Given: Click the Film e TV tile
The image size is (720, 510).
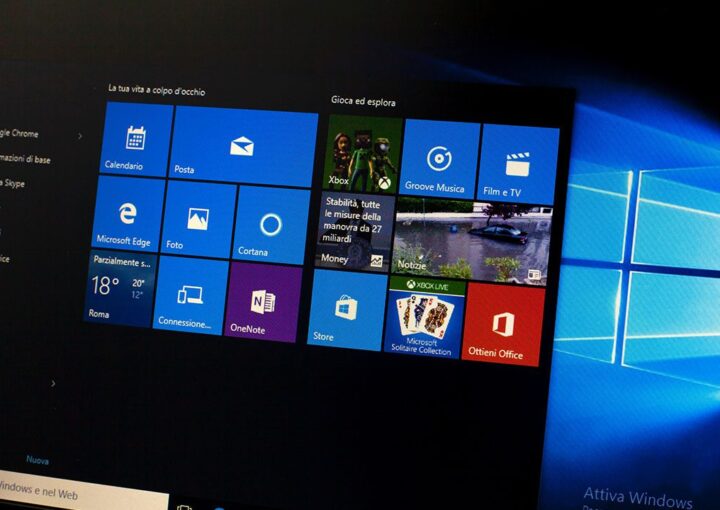Looking at the screenshot, I should 518,164.
